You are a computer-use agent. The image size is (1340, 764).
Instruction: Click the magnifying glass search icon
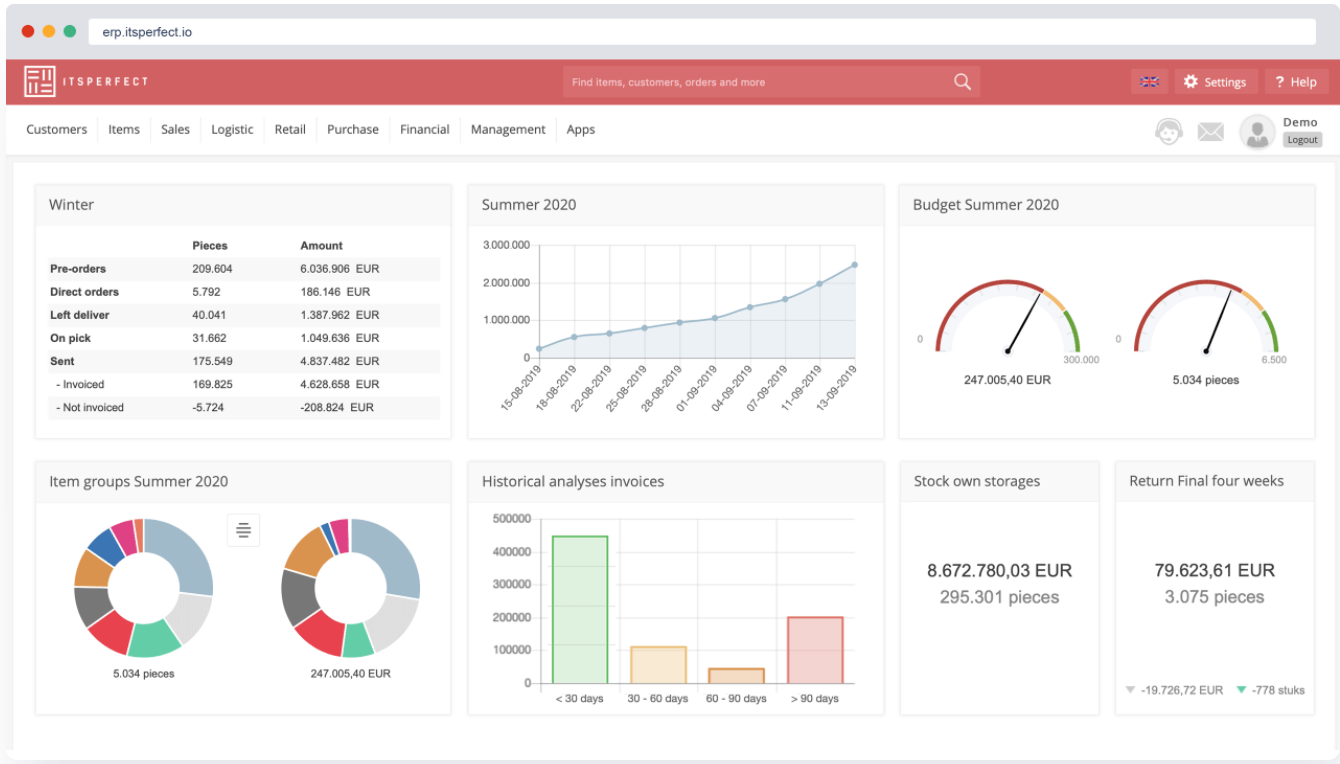962,82
